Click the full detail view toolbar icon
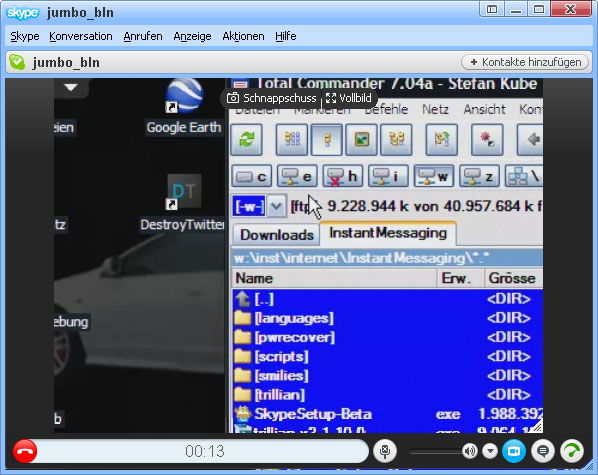The image size is (598, 475). [x=326, y=140]
